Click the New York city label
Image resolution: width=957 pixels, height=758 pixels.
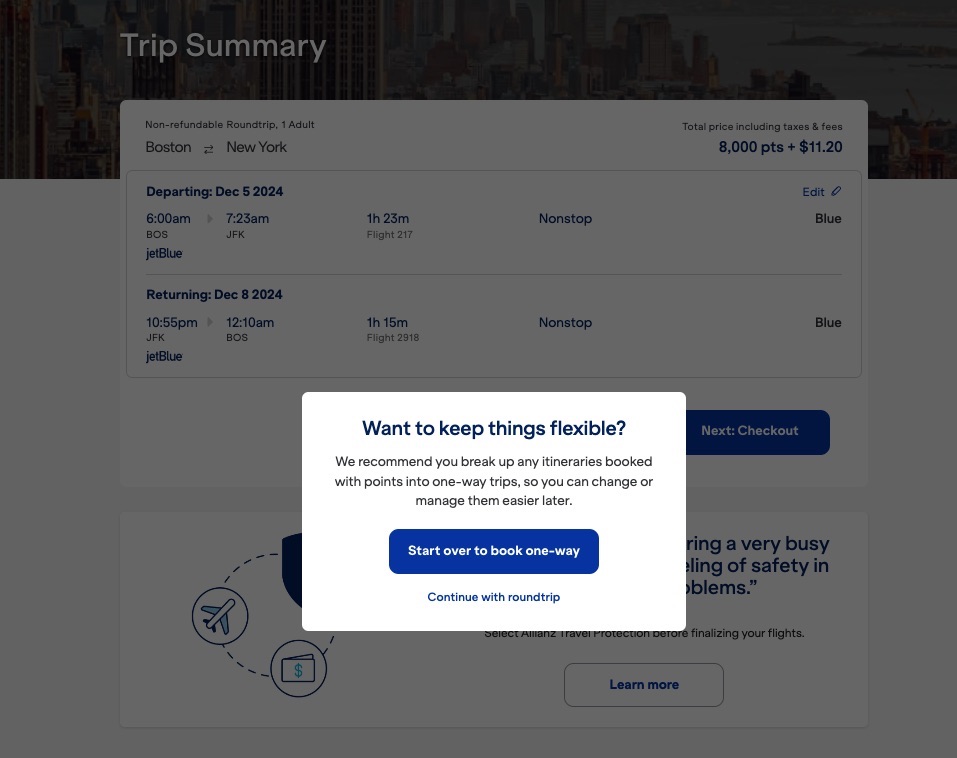coord(257,147)
